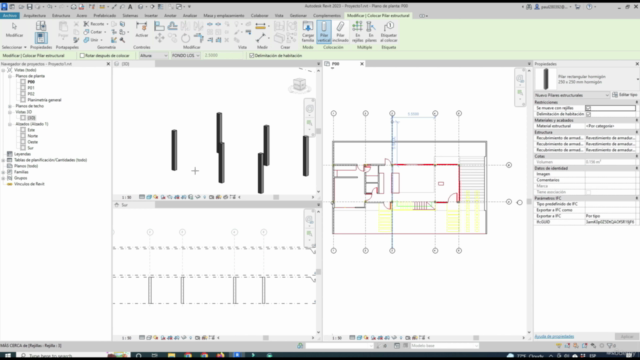Expand the Grupos node
This screenshot has width=640, height=360.
click(3, 178)
